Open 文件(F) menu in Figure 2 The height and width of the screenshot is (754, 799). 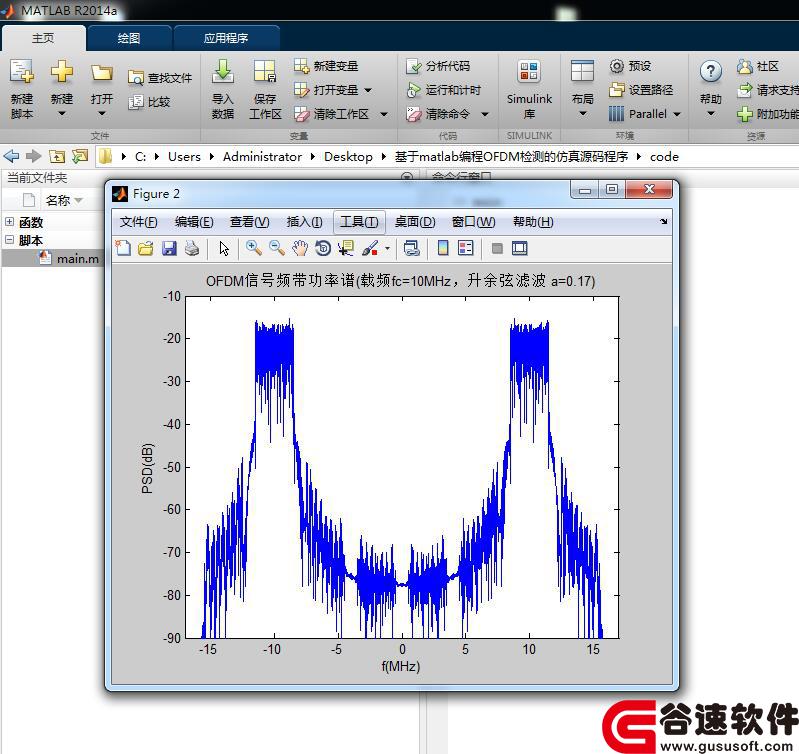138,222
